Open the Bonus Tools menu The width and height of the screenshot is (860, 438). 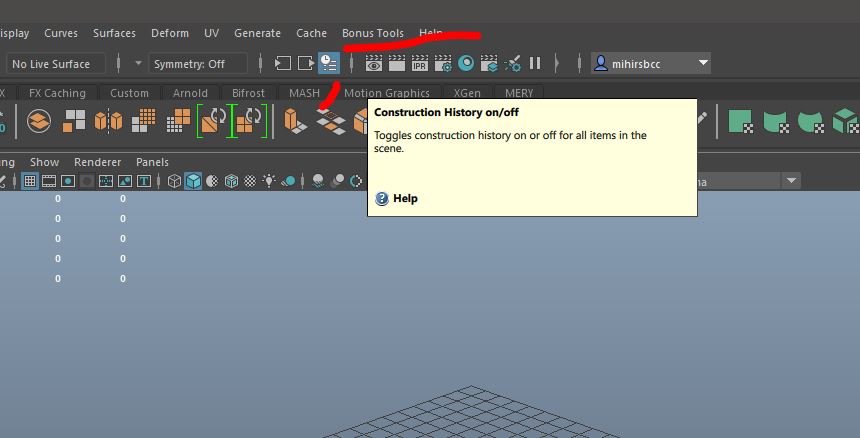(x=373, y=33)
